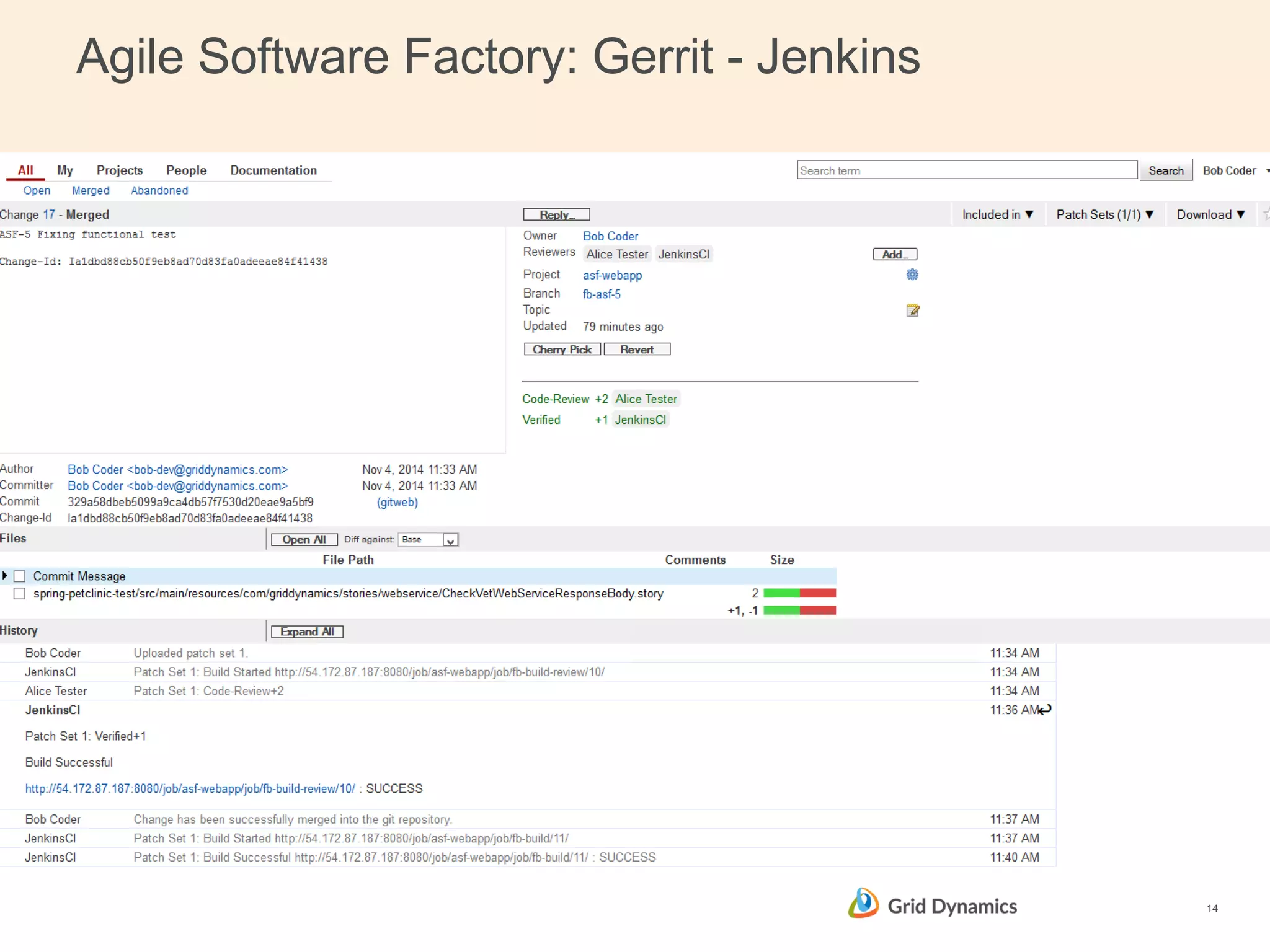The height and width of the screenshot is (952, 1270).
Task: Click the commit hash 329a58dbeb5099a9ca4db57f7530d20eae9a5bf9
Action: 190,502
